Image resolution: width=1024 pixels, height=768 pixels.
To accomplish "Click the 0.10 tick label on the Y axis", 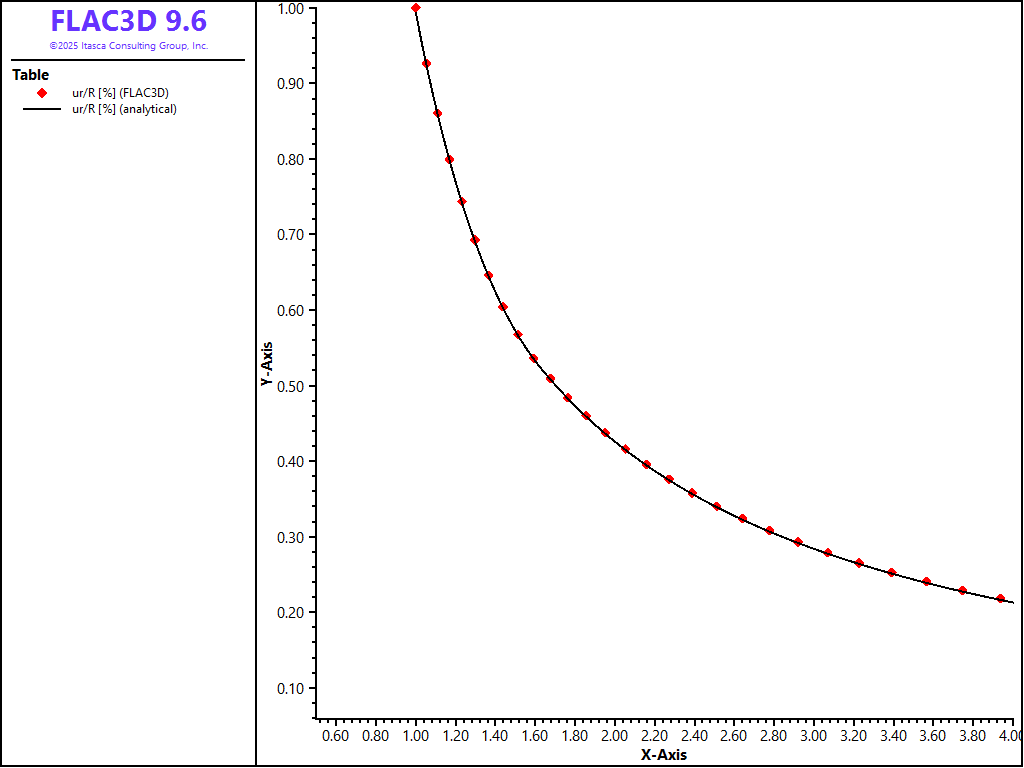I will click(290, 688).
